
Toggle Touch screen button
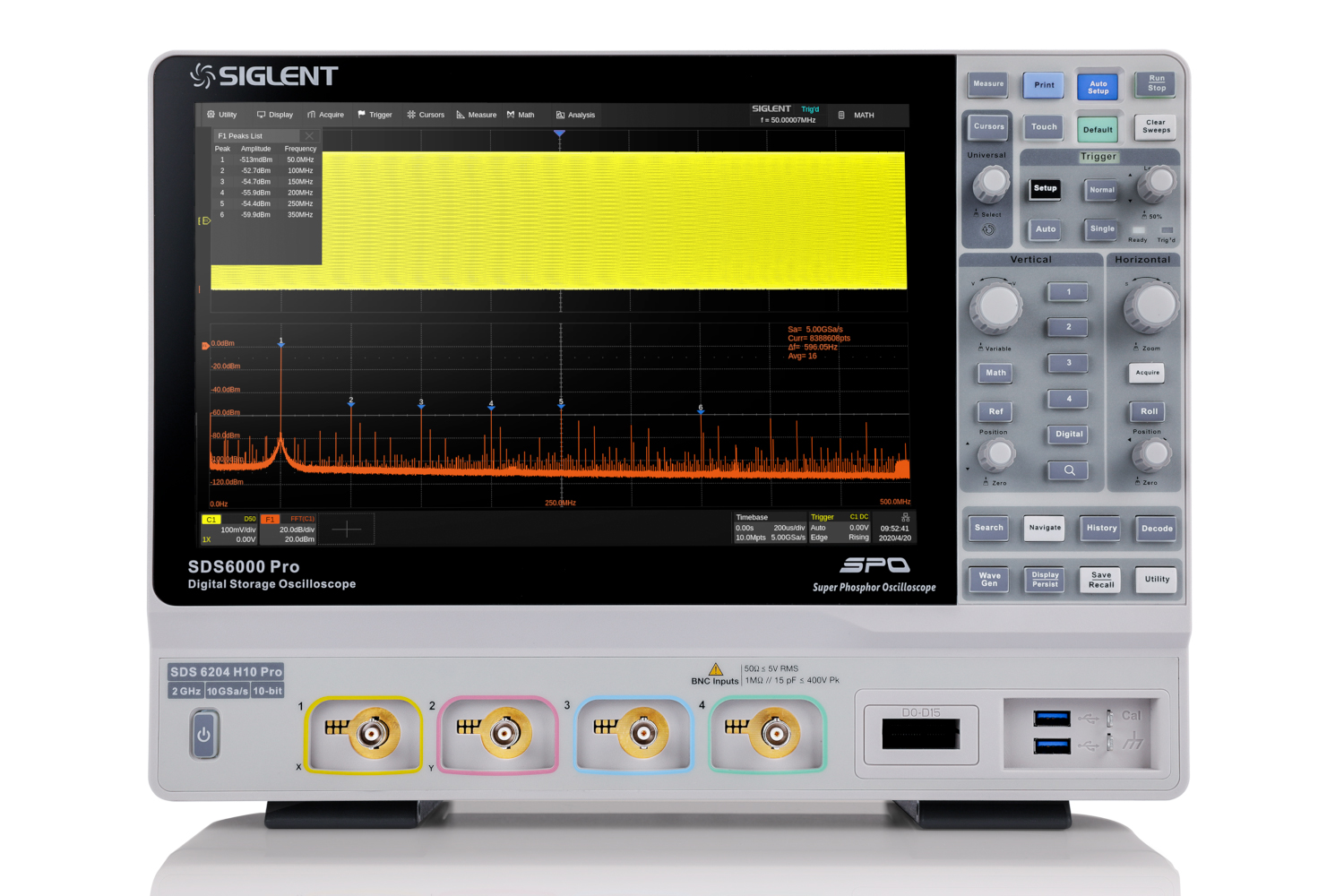1044,127
